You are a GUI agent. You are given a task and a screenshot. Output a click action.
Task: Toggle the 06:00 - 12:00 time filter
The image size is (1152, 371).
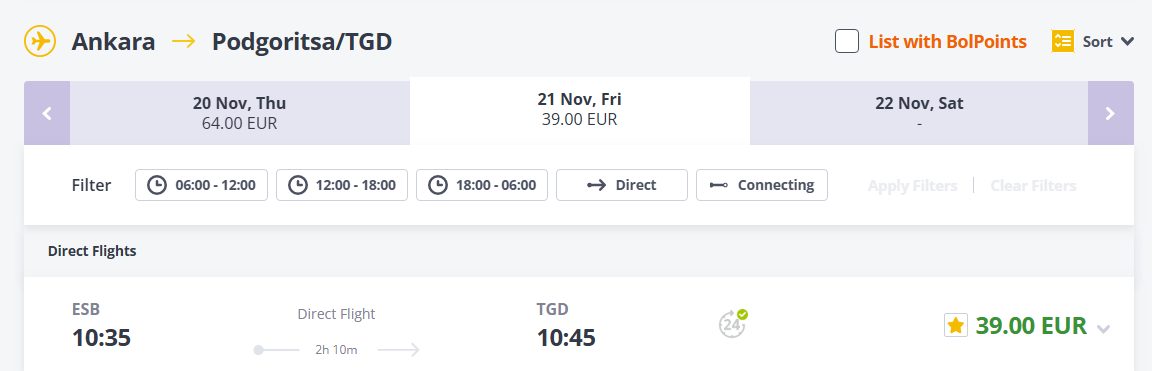201,185
